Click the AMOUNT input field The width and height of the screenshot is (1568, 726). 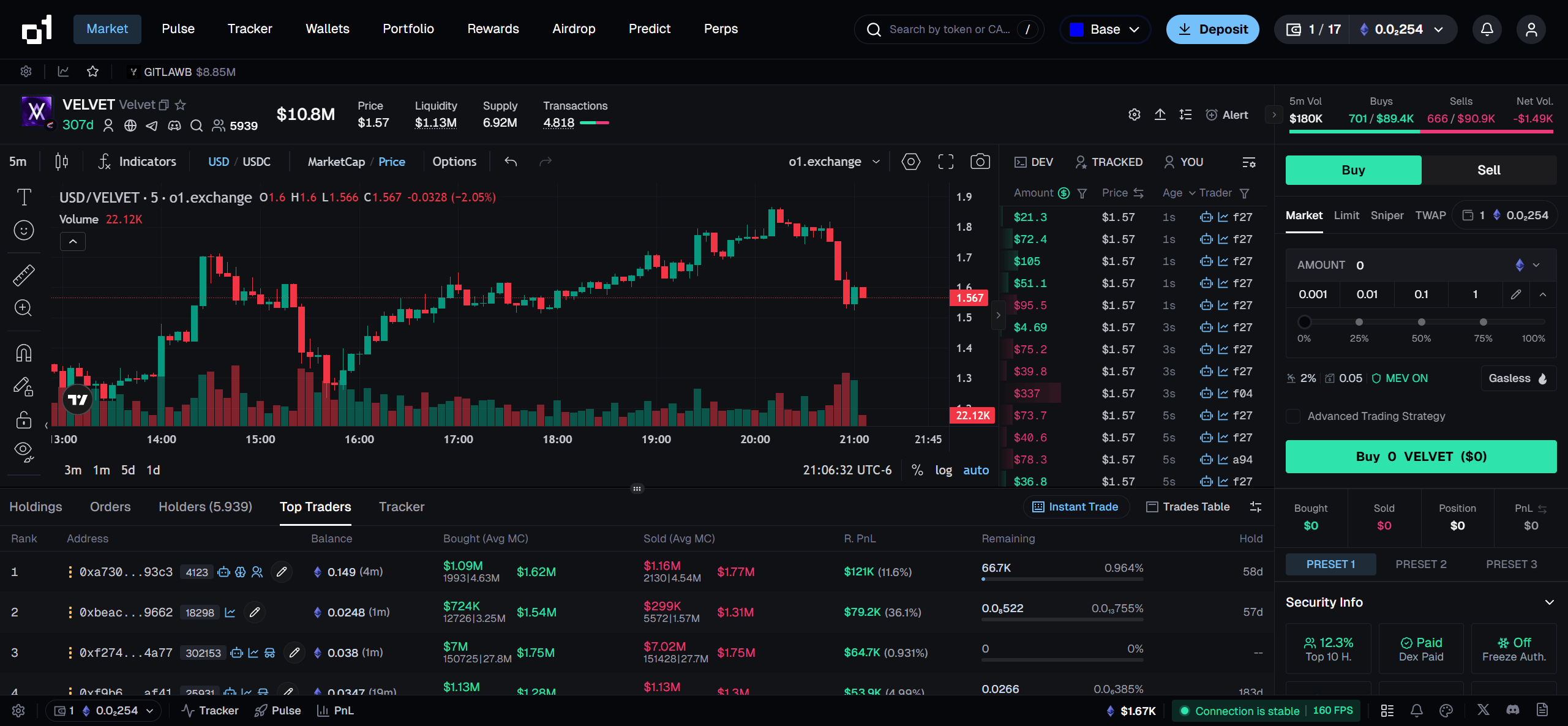tap(1421, 265)
